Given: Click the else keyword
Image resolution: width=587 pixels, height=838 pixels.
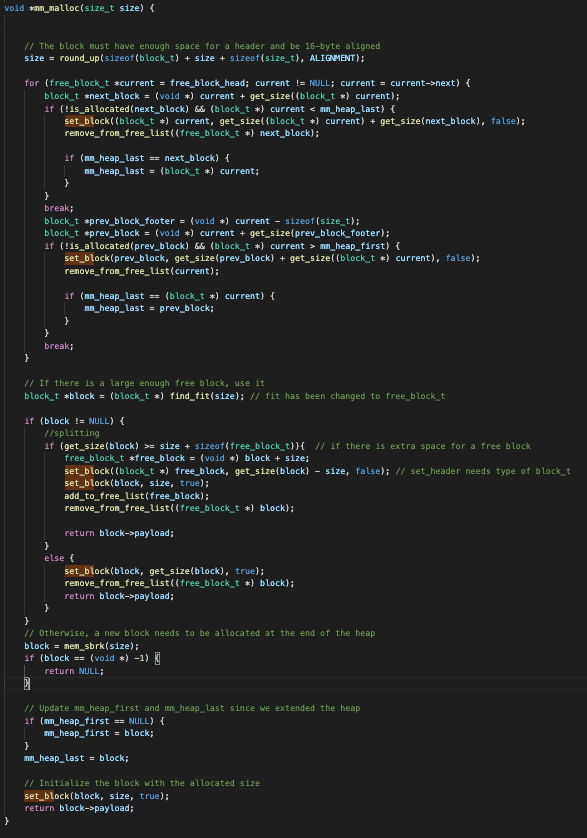Looking at the screenshot, I should pyautogui.click(x=54, y=558).
